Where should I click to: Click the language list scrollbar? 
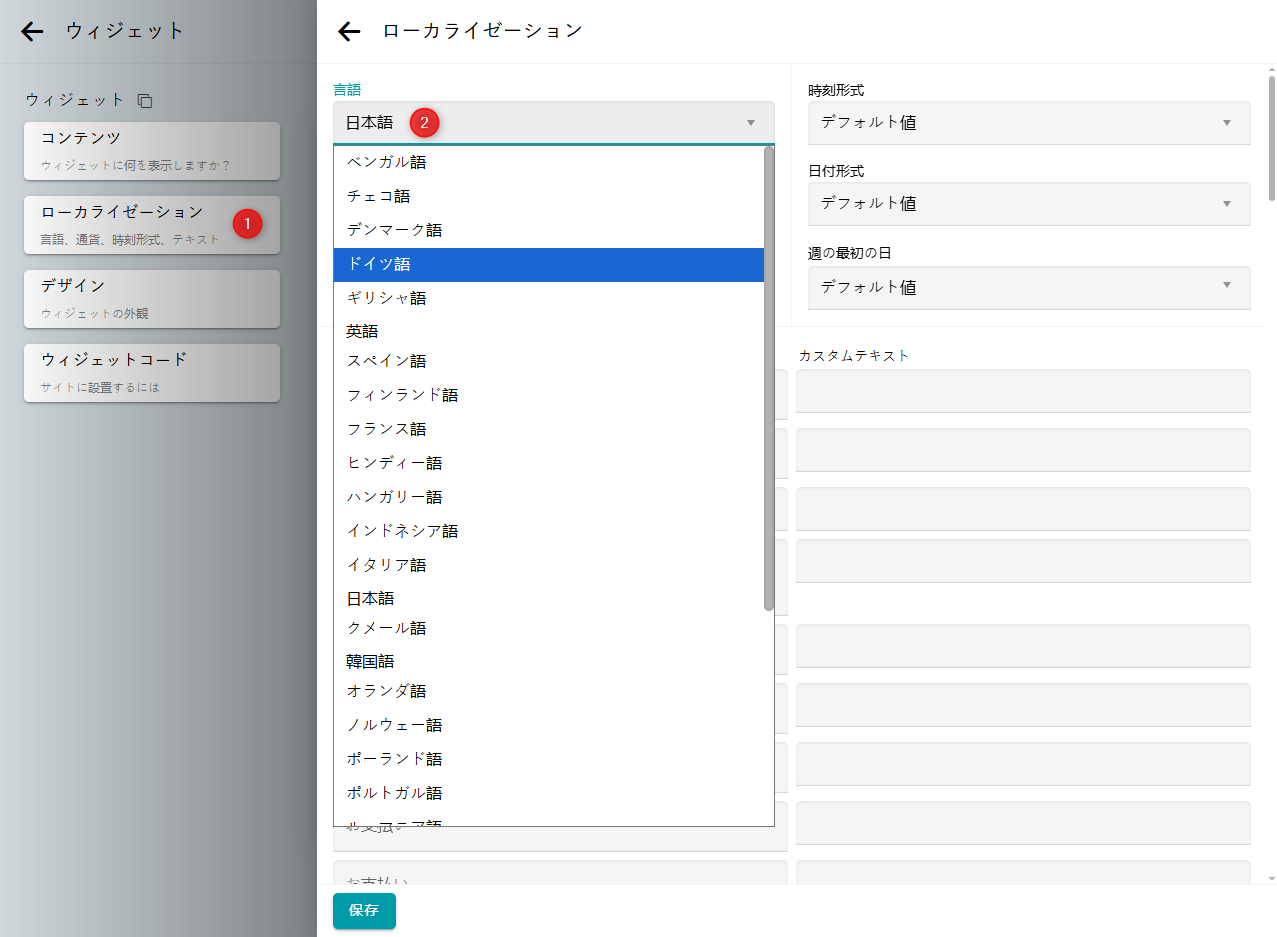coord(768,380)
